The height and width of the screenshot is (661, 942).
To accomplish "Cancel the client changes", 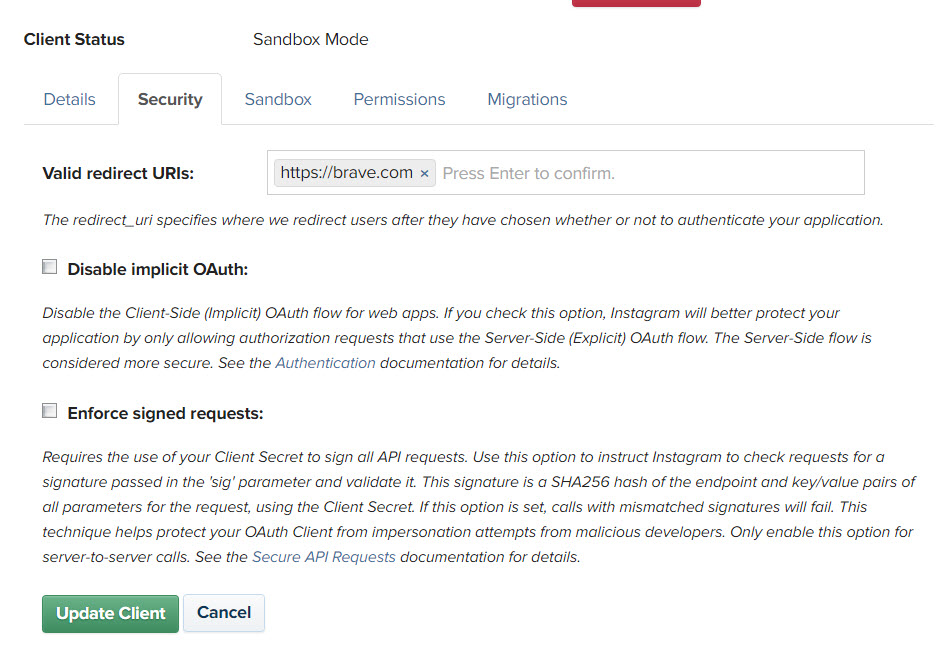I will tap(223, 613).
